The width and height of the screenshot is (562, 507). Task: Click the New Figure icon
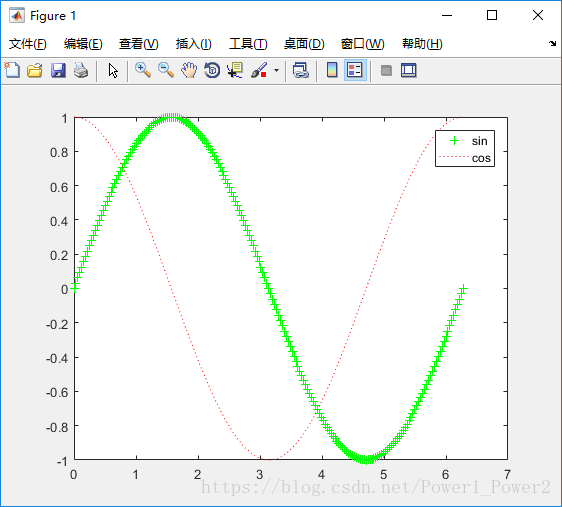12,70
